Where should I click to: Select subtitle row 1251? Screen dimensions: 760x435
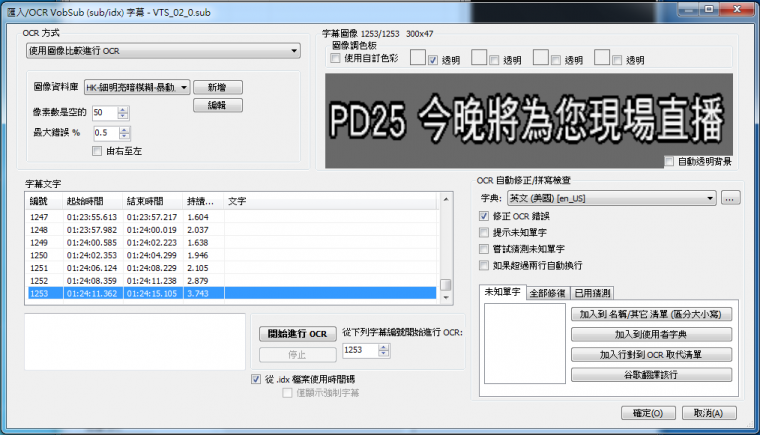(x=232, y=268)
